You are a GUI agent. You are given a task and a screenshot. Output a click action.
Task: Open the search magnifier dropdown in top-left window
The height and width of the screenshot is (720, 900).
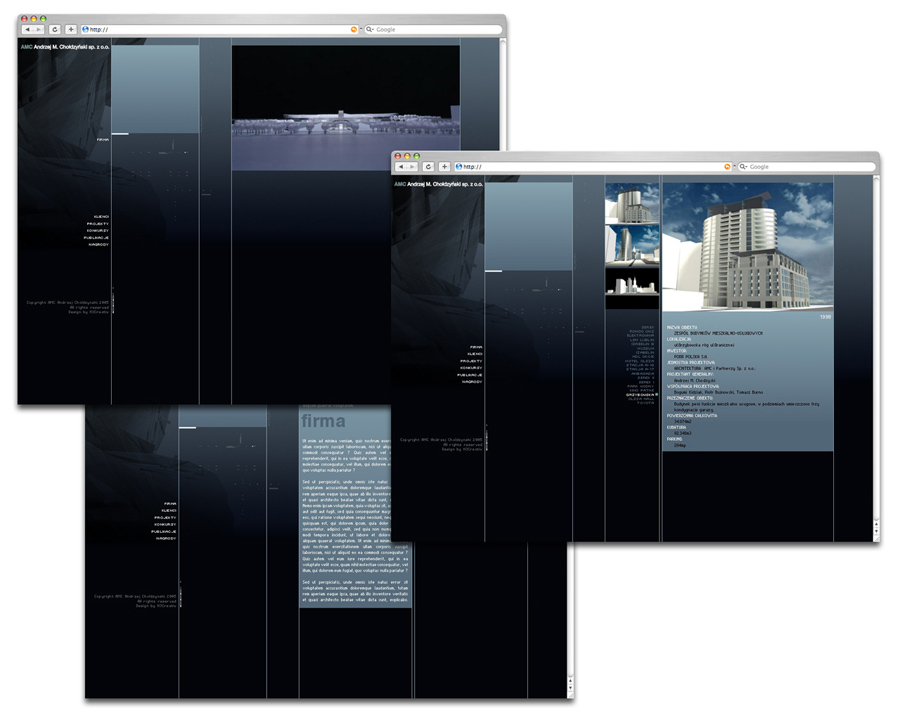[370, 29]
